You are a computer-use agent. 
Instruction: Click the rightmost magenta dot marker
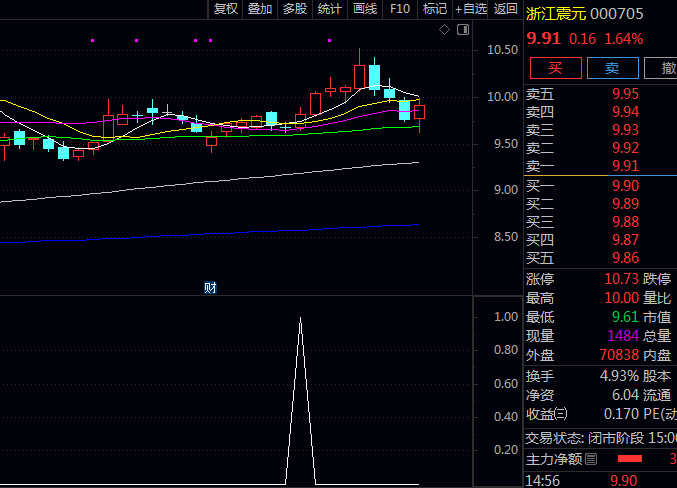click(329, 40)
